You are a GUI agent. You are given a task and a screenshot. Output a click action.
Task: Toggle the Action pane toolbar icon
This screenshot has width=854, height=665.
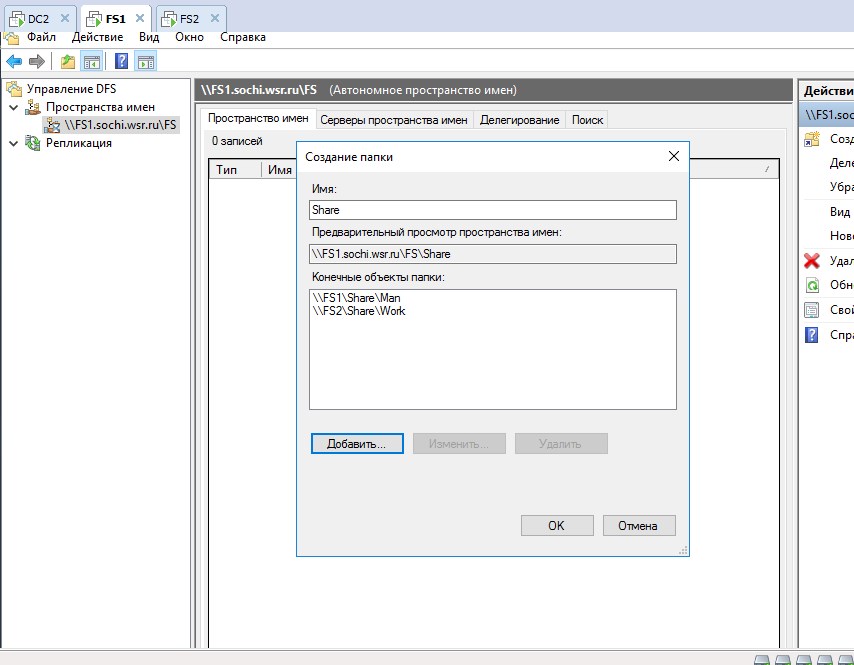[x=146, y=62]
